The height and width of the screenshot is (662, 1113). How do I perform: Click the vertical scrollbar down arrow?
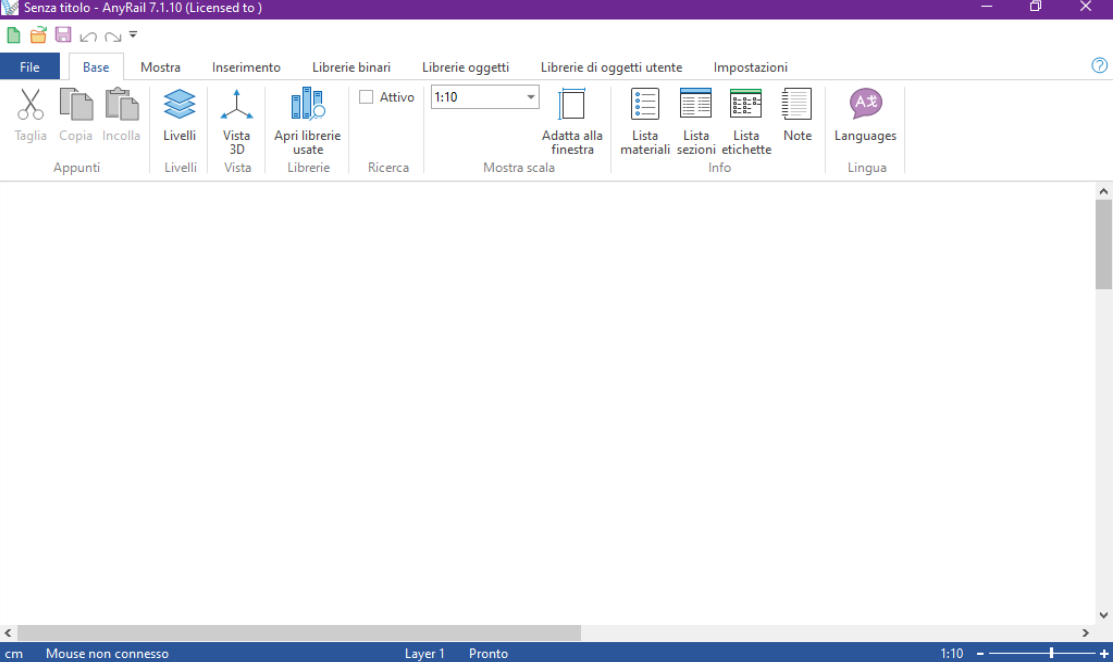pos(1103,615)
